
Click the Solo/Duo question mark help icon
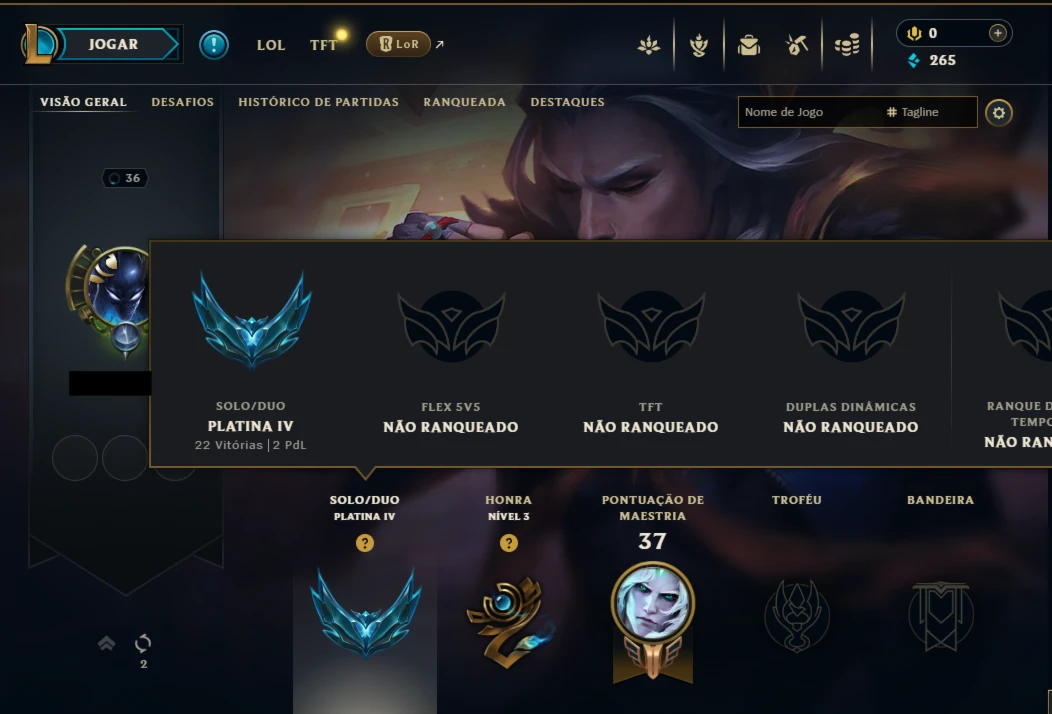tap(365, 543)
